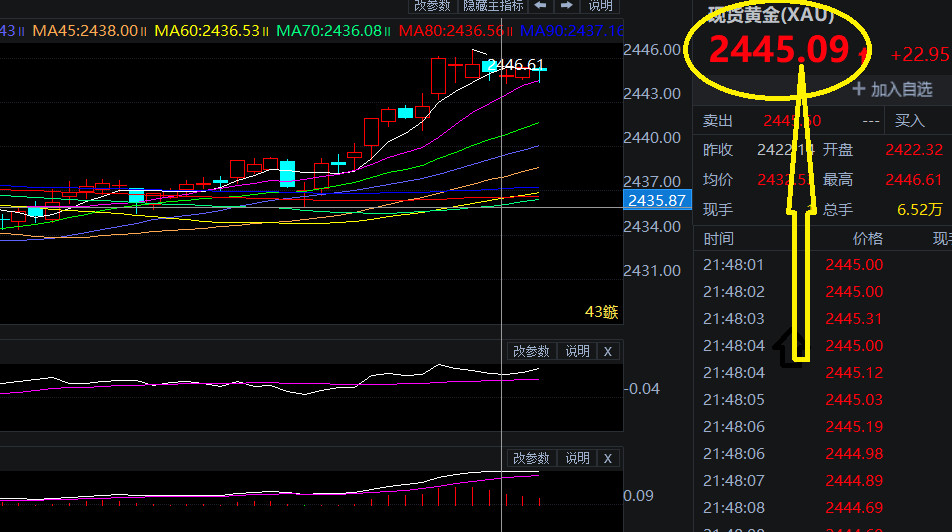Click the MA60 pause marker icon

[265, 31]
